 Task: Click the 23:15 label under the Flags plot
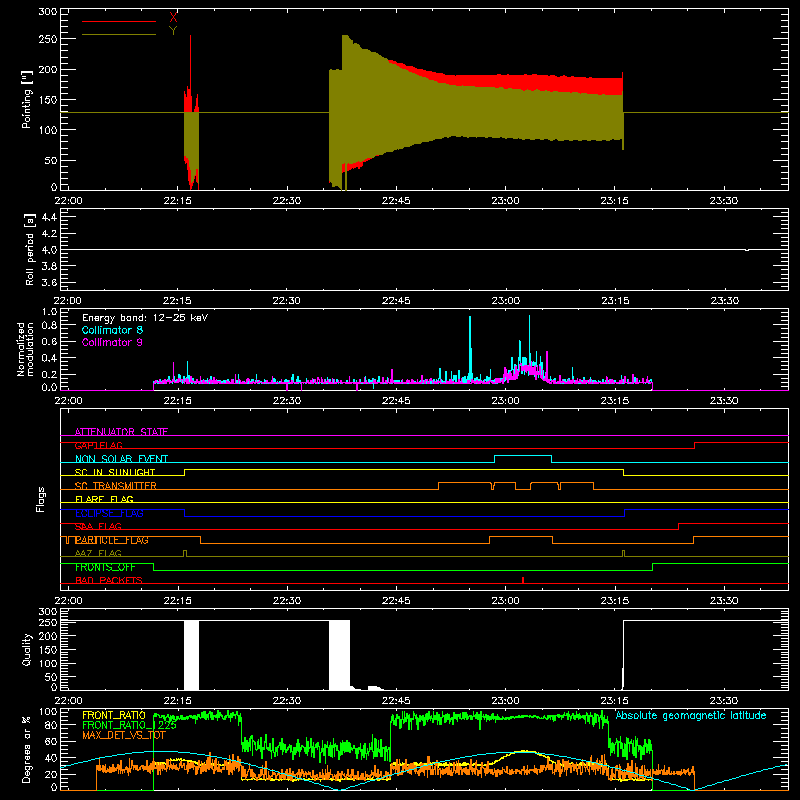(x=615, y=601)
